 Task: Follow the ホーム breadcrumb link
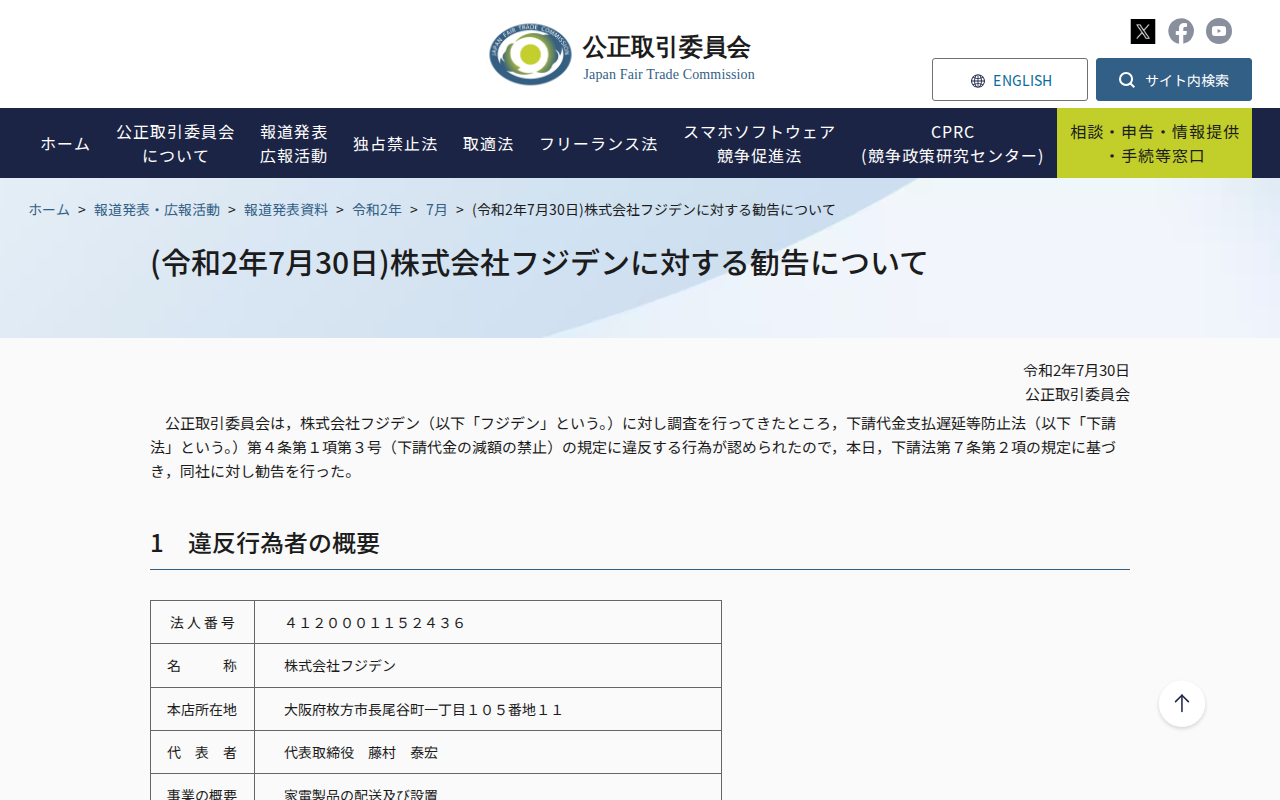(49, 210)
